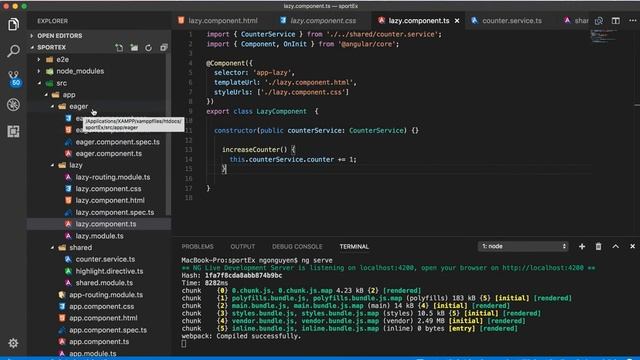
Task: Select lazy.component.ts in explorer tree
Action: 100,224
